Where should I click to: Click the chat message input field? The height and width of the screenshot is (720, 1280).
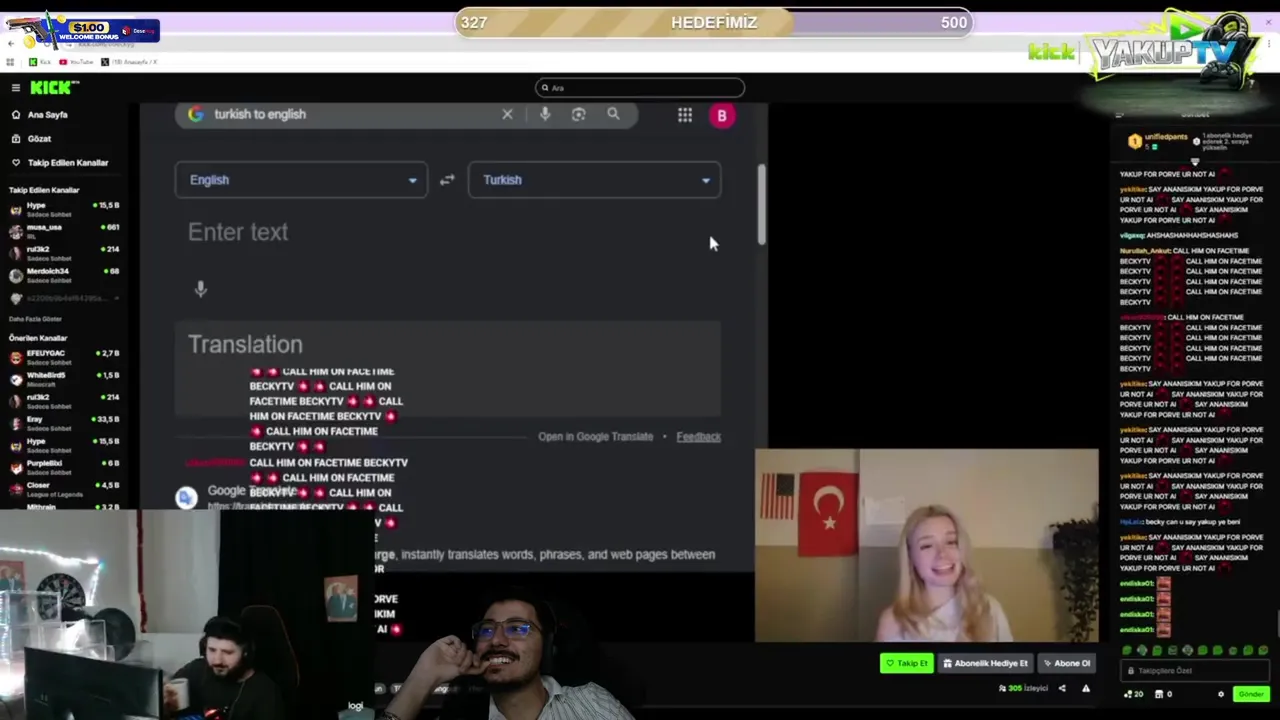pyautogui.click(x=1195, y=671)
